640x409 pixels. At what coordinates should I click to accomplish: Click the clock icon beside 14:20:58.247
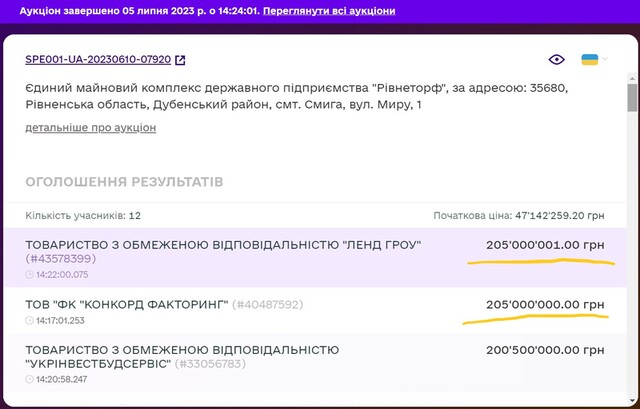29,379
